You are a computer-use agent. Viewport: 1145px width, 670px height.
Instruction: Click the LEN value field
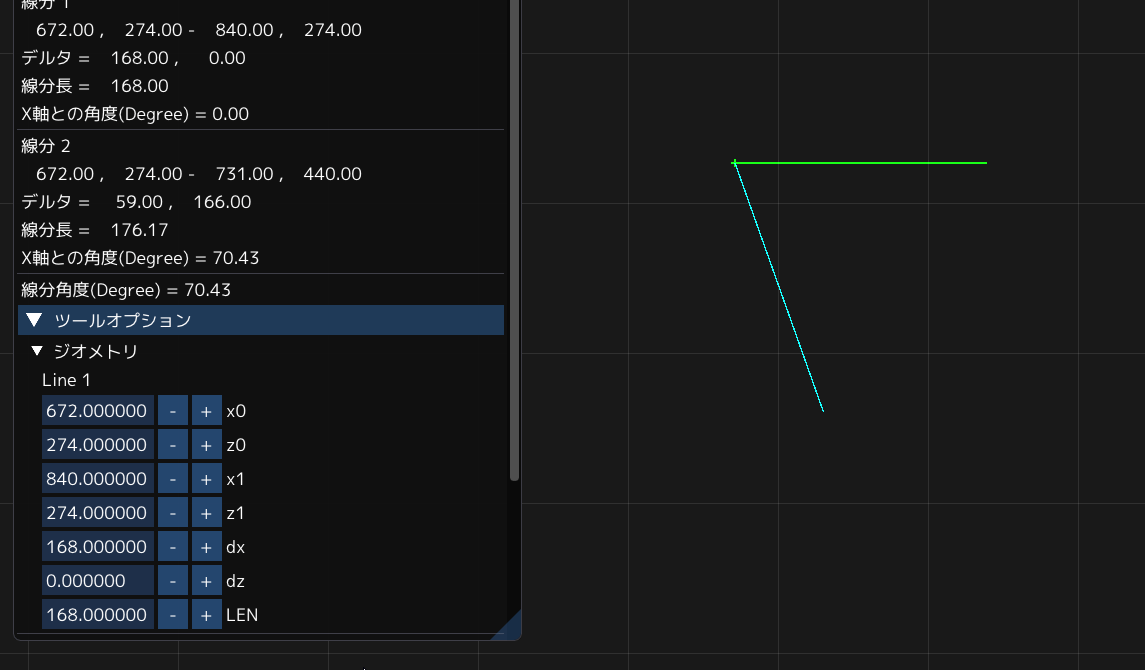[98, 615]
